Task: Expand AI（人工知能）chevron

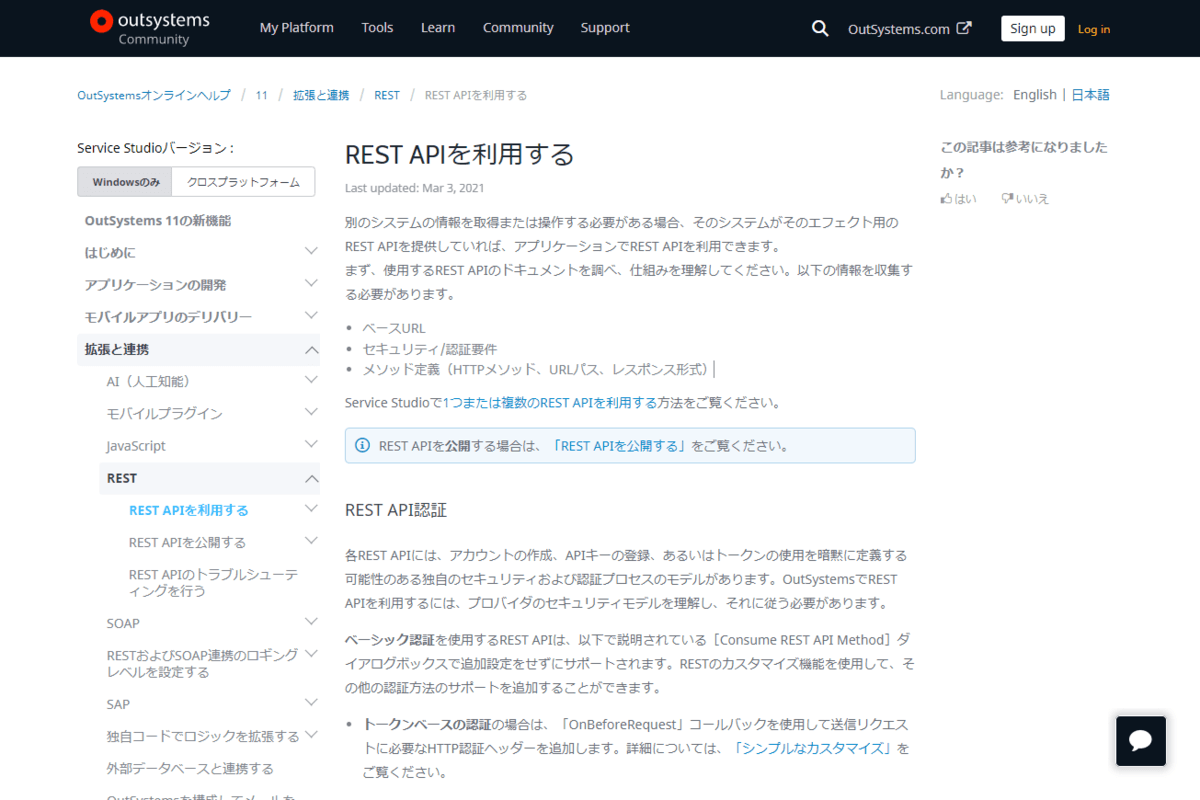Action: (x=311, y=381)
